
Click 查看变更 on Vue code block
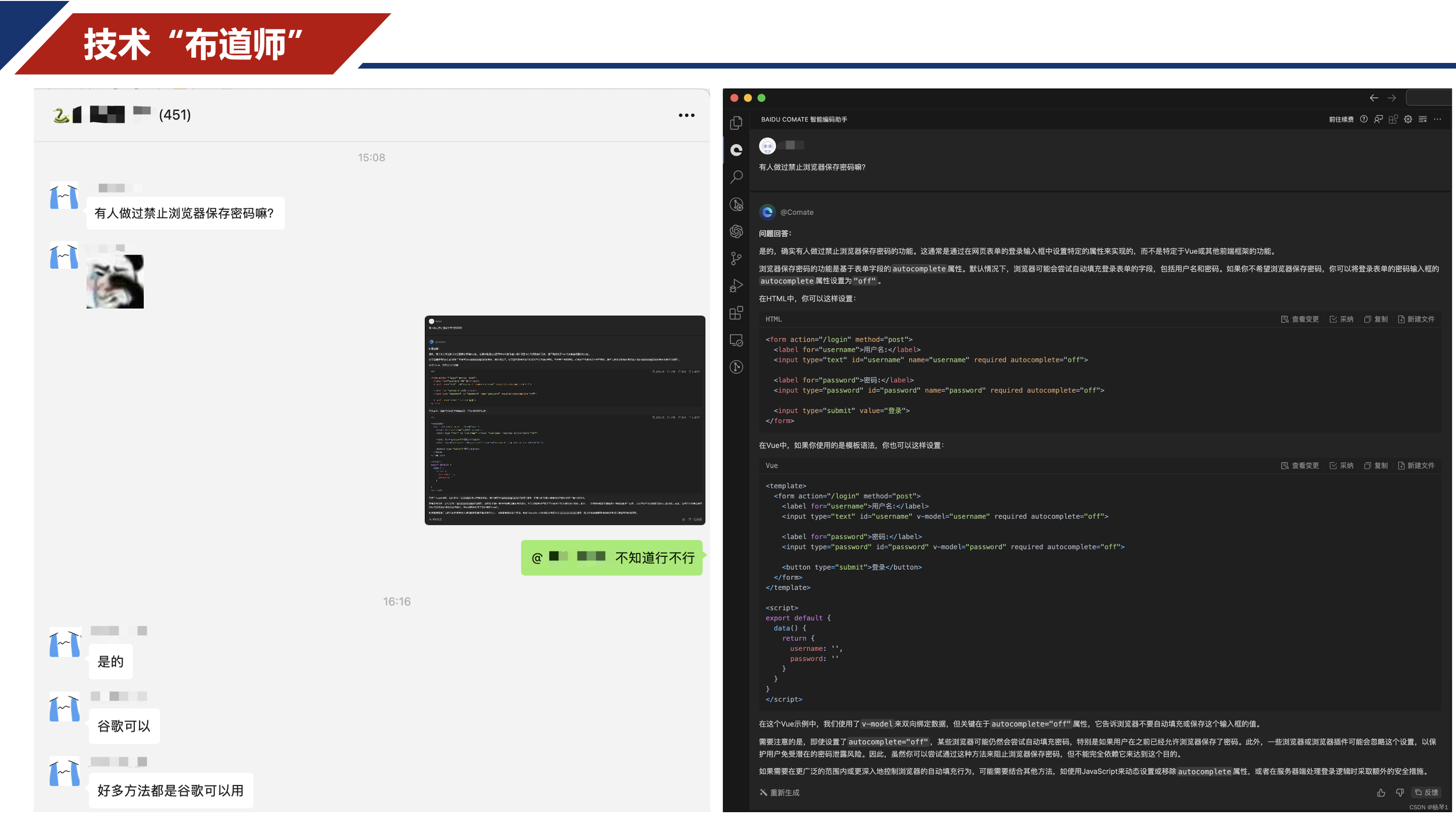1299,465
